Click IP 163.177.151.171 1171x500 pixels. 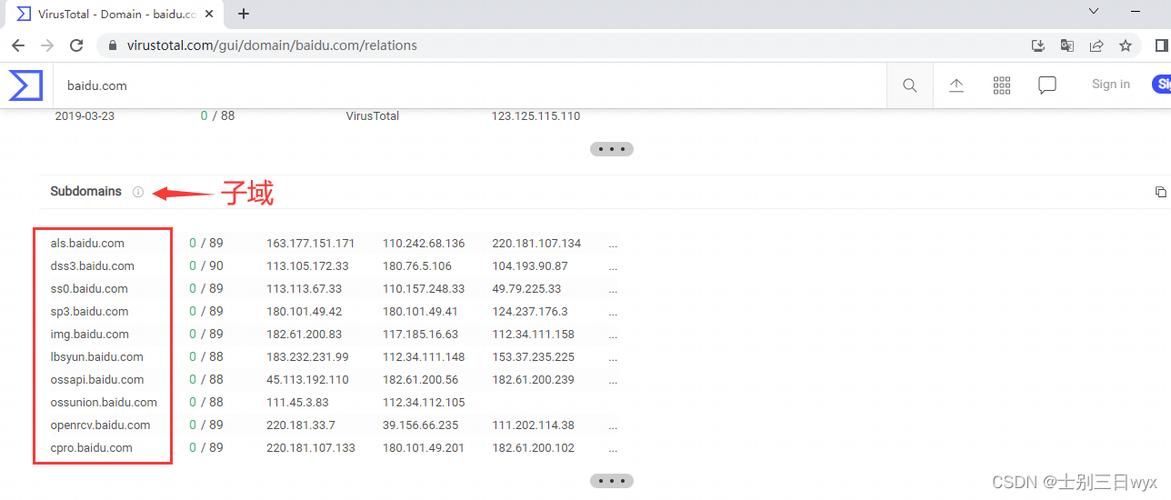click(x=311, y=243)
